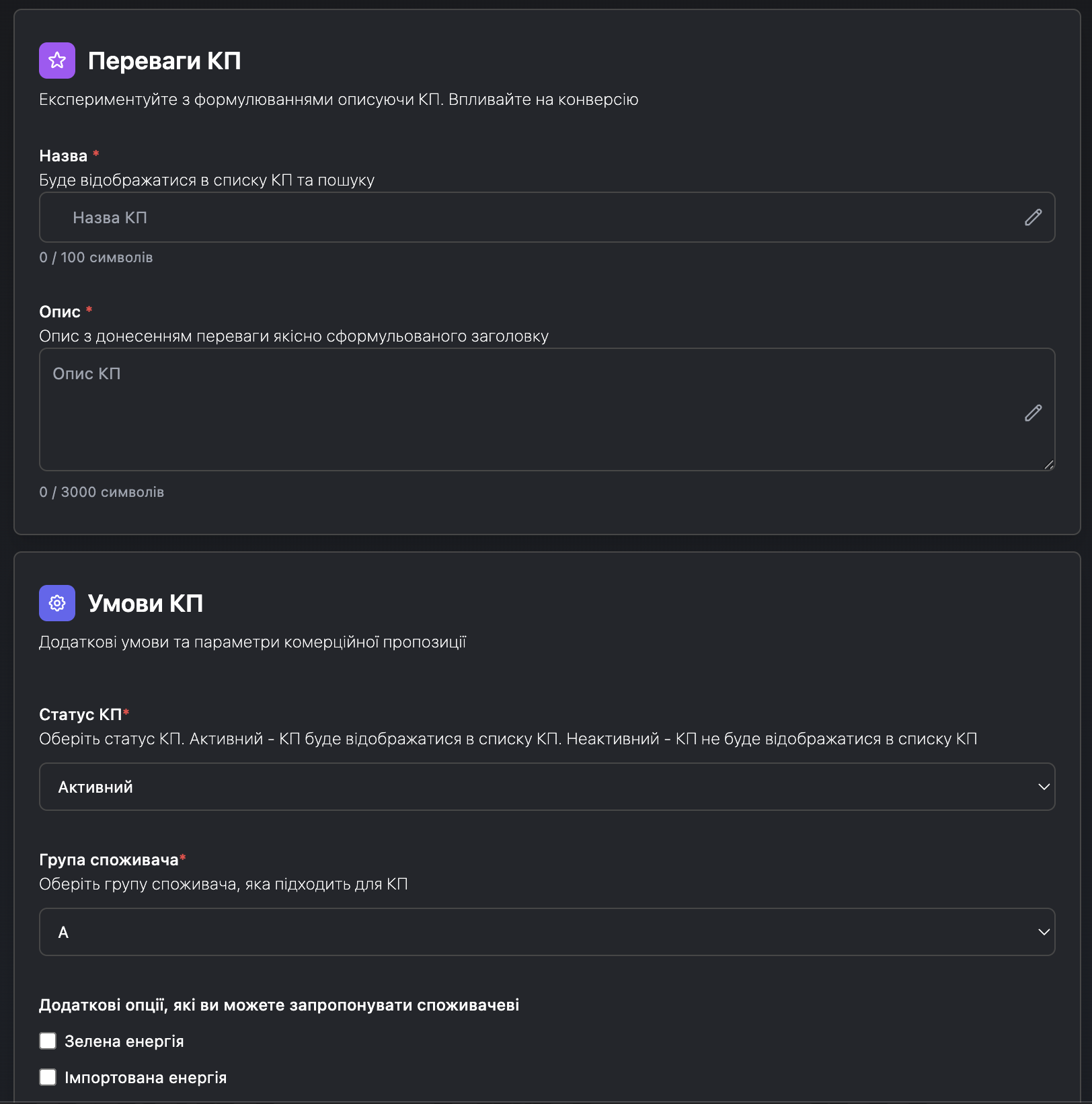Click the star icon beside Переваги КП

(x=57, y=61)
